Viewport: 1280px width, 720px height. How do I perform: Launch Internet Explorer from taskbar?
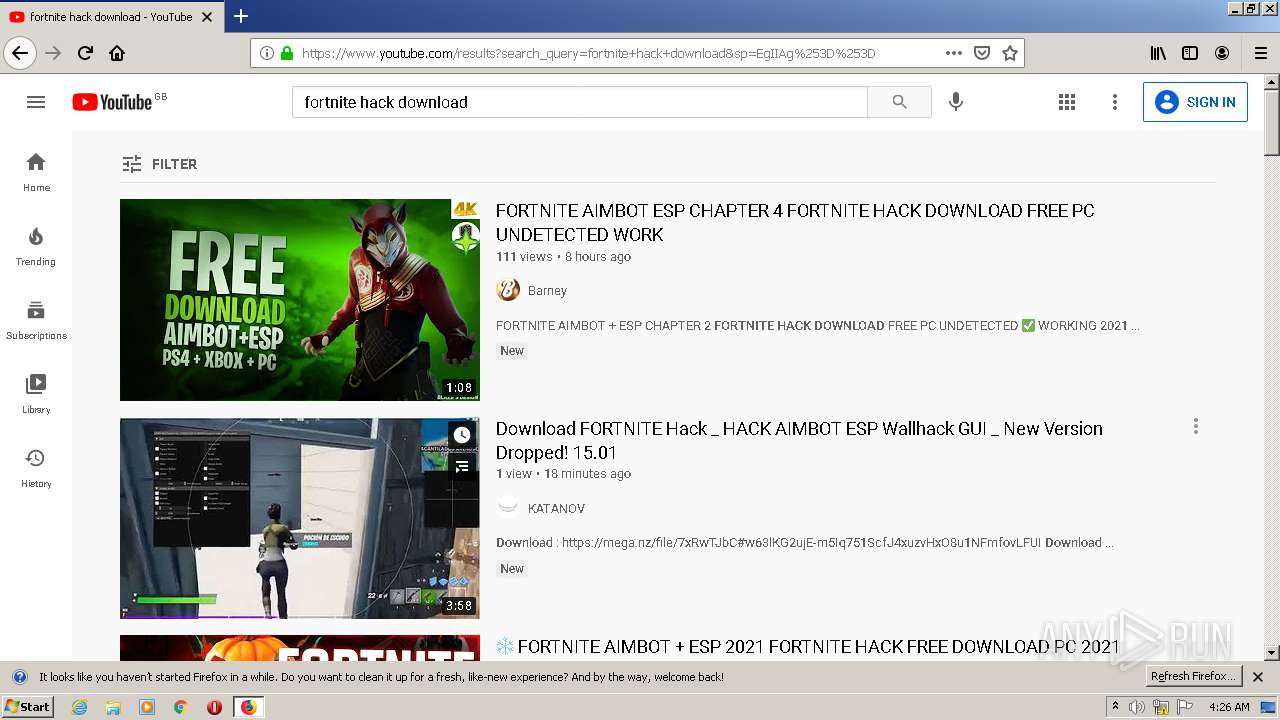point(79,707)
